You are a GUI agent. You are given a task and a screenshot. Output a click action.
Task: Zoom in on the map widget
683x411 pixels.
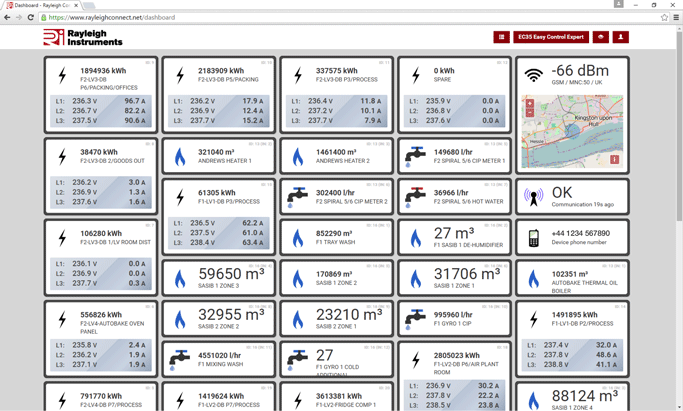[530, 104]
